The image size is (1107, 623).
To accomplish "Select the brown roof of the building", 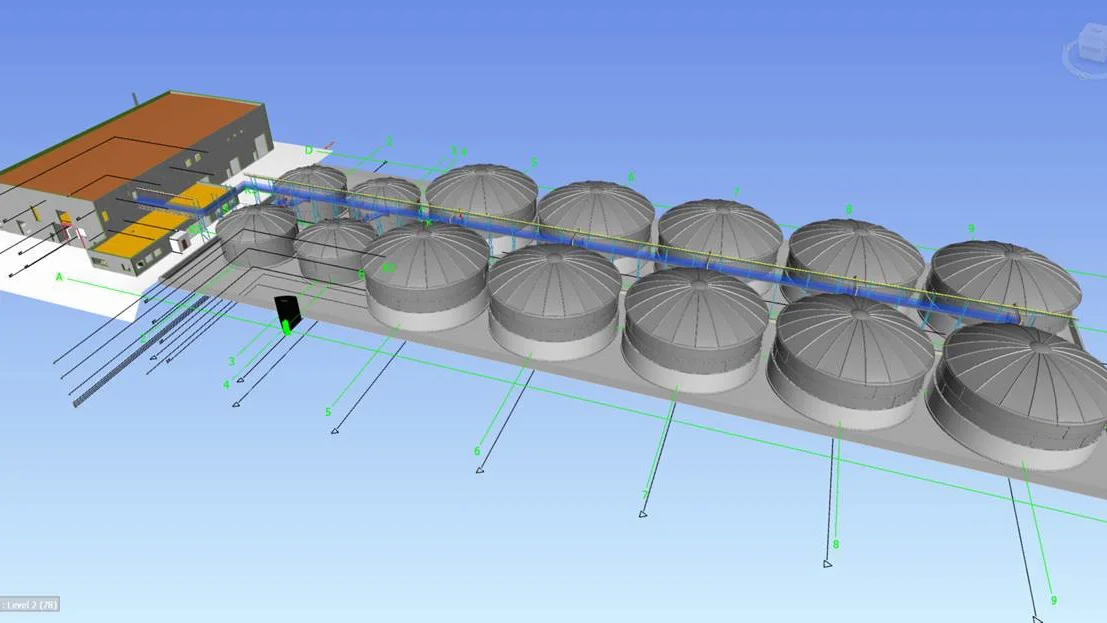I will pyautogui.click(x=130, y=145).
